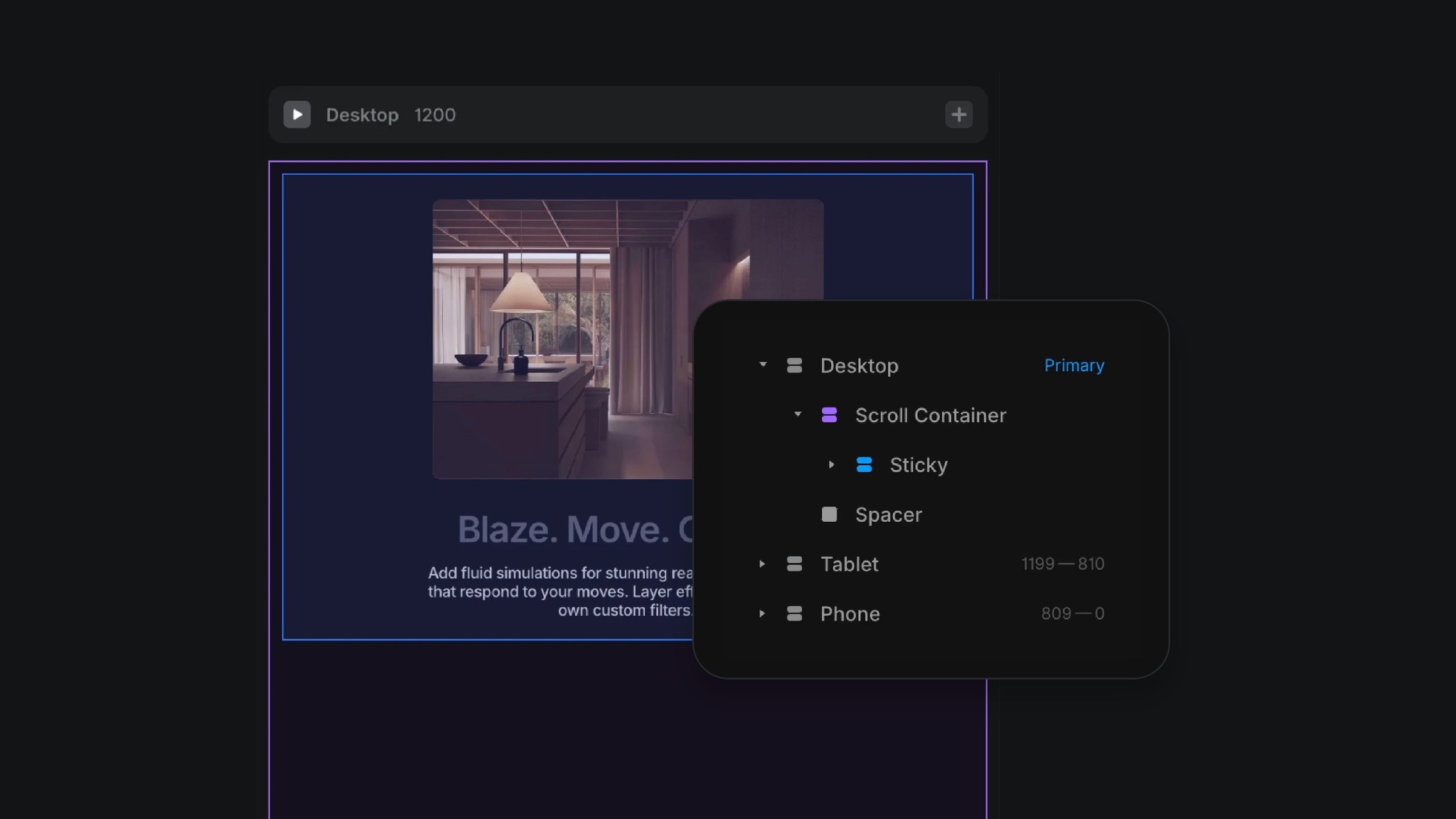Image resolution: width=1456 pixels, height=819 pixels.
Task: Expand the Phone breakpoint layers
Action: (762, 614)
